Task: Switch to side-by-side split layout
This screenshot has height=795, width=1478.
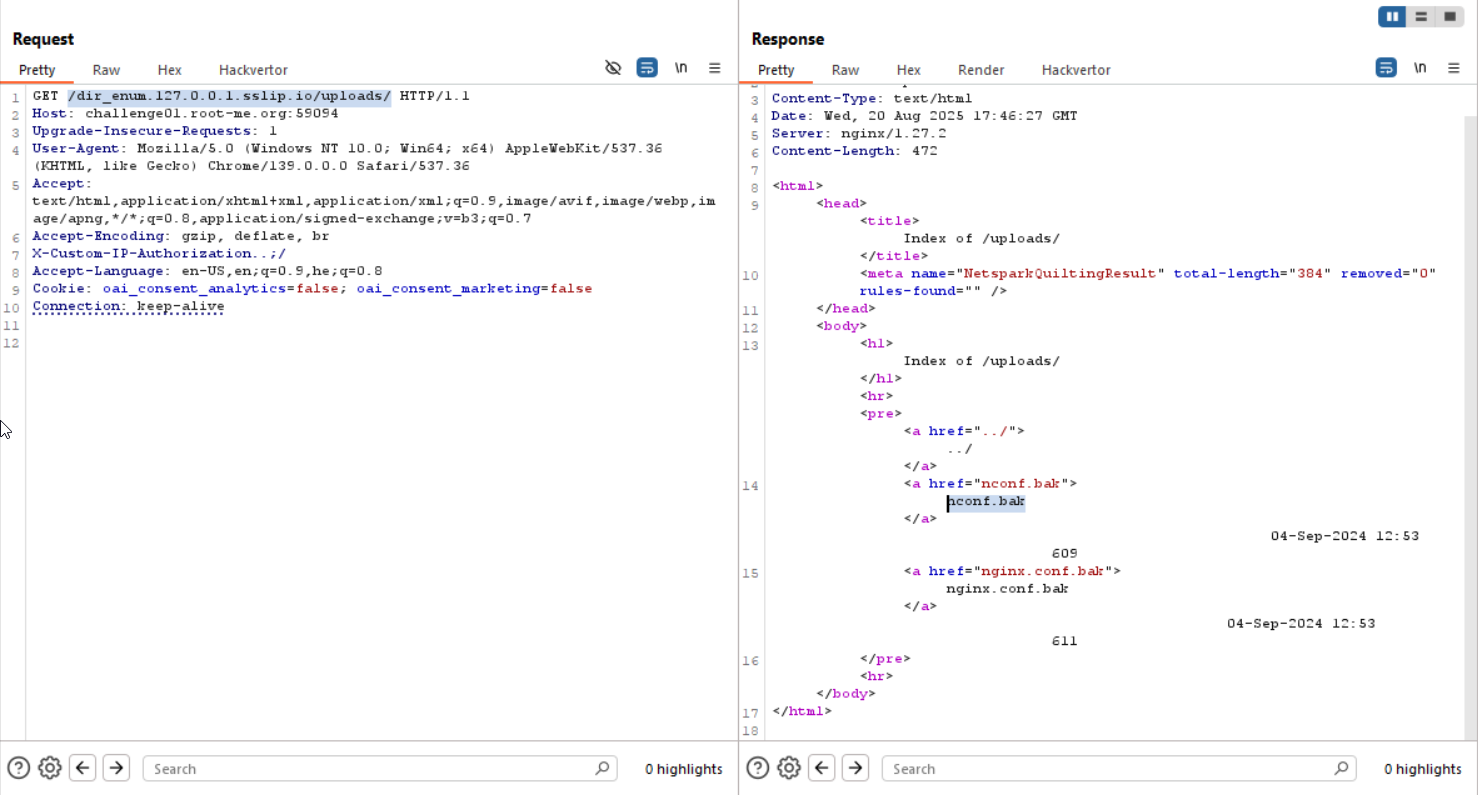Action: (x=1392, y=17)
